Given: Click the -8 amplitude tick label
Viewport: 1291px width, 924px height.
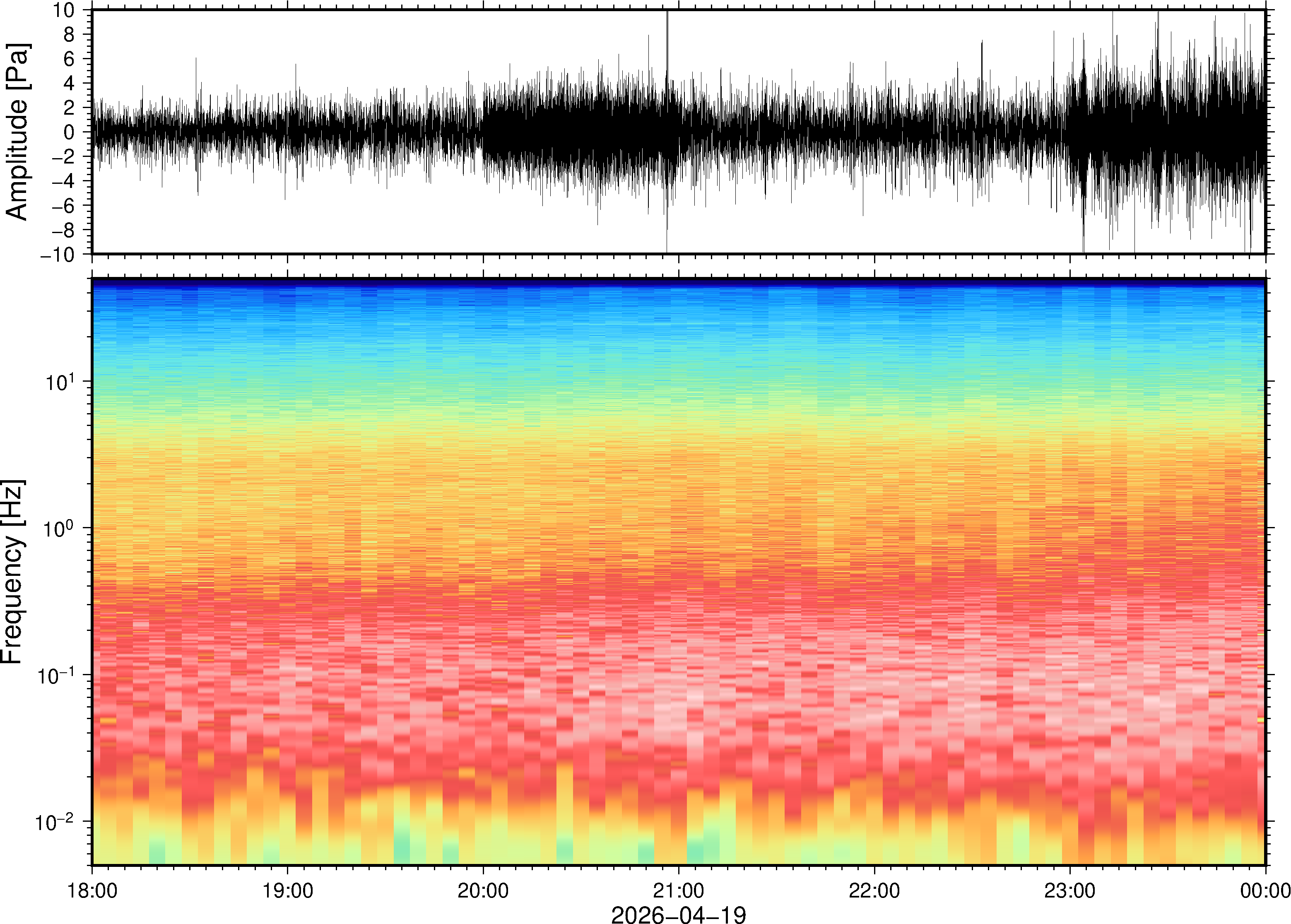Looking at the screenshot, I should click(63, 230).
